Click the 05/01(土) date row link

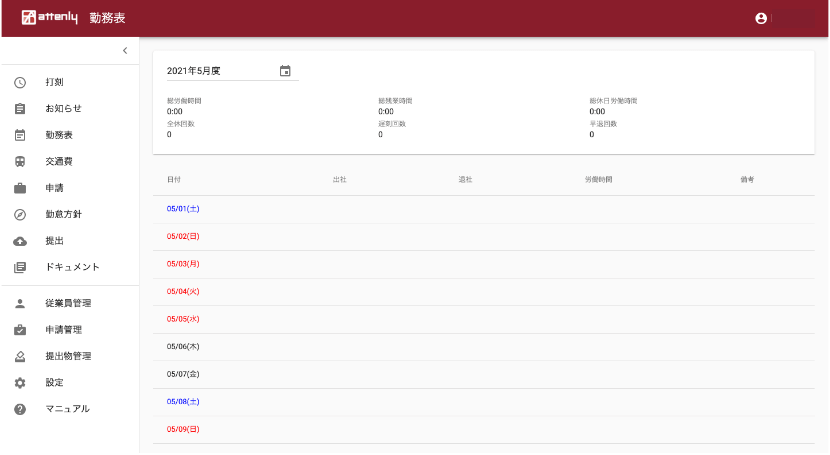tap(183, 209)
